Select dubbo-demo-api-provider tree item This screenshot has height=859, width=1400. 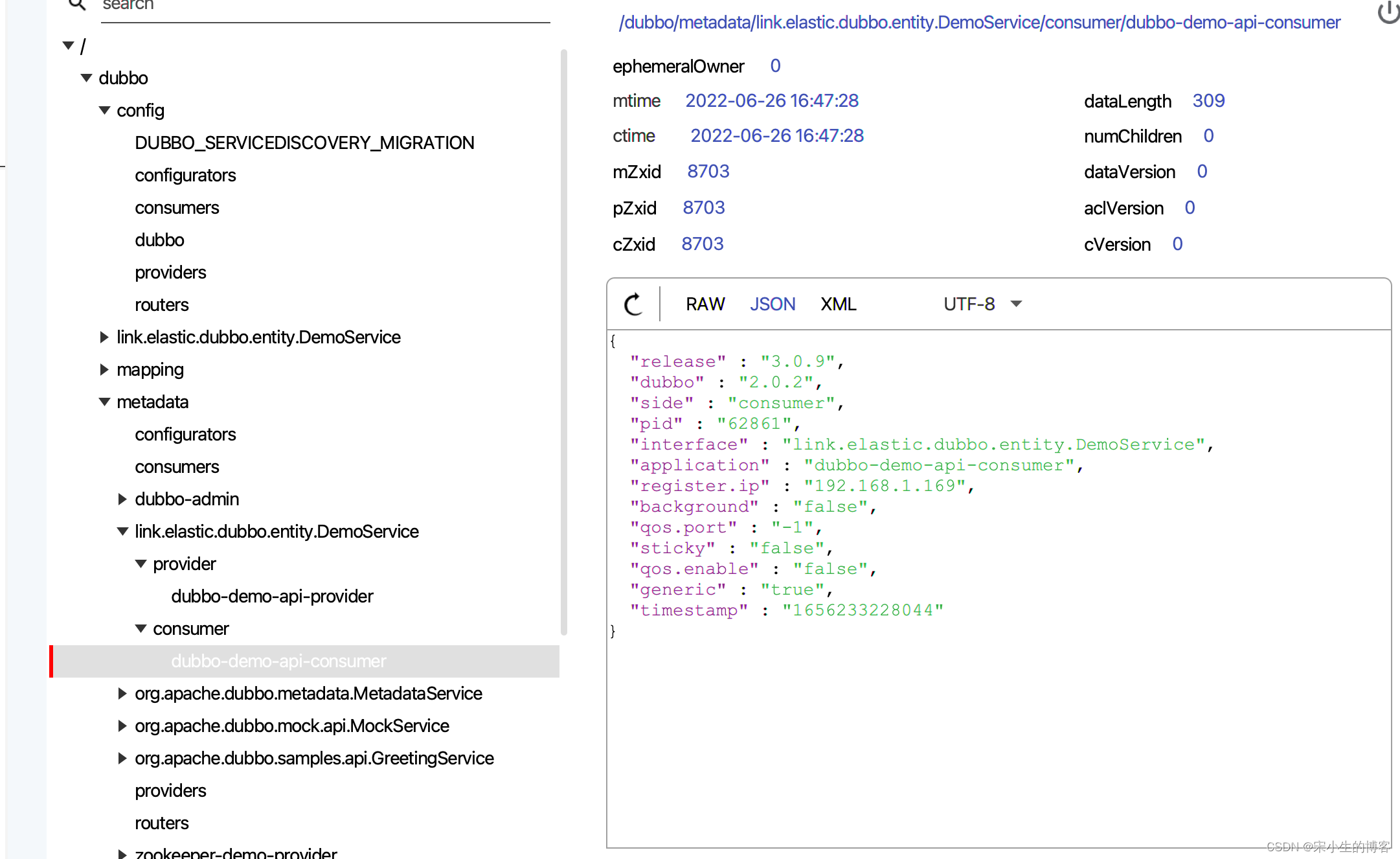click(272, 596)
